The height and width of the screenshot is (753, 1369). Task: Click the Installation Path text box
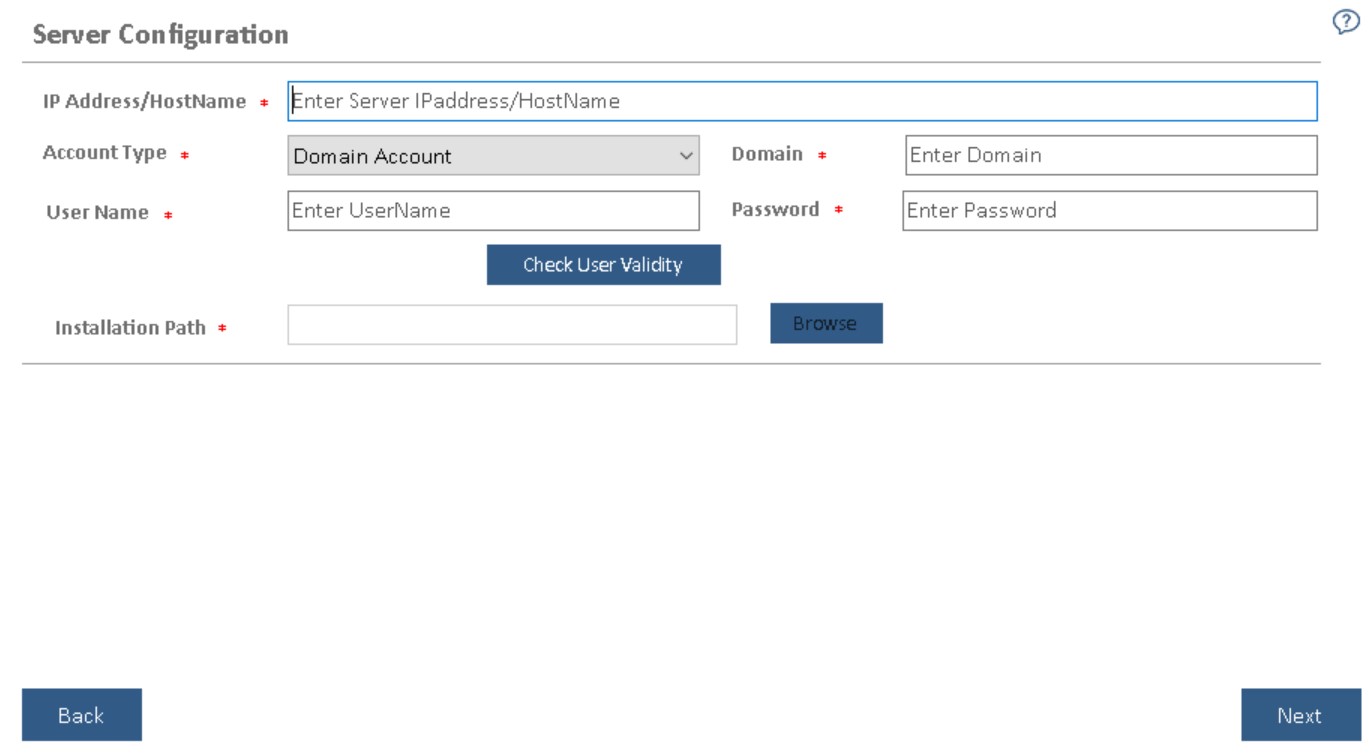pos(511,325)
